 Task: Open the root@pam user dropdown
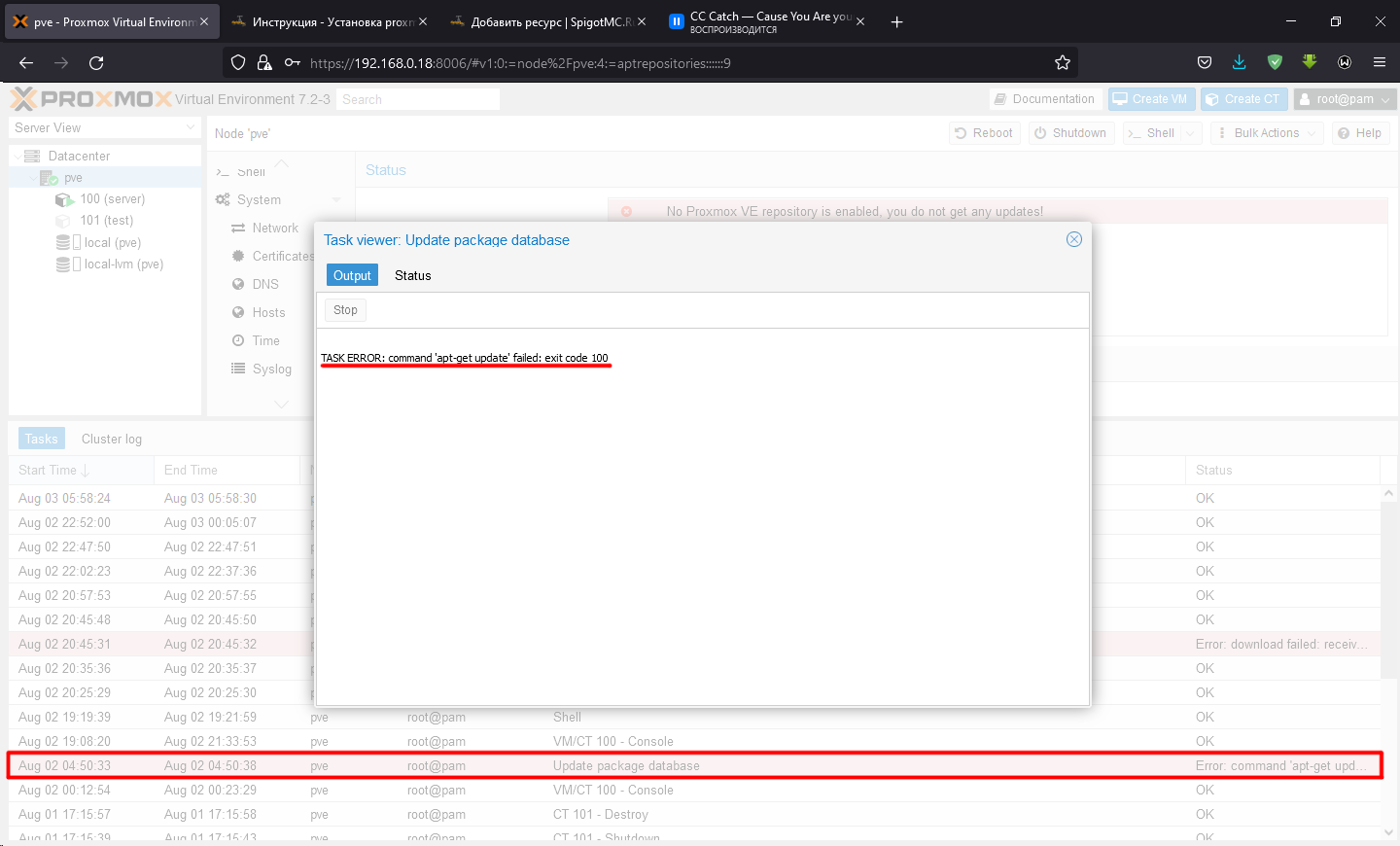pyautogui.click(x=1345, y=99)
